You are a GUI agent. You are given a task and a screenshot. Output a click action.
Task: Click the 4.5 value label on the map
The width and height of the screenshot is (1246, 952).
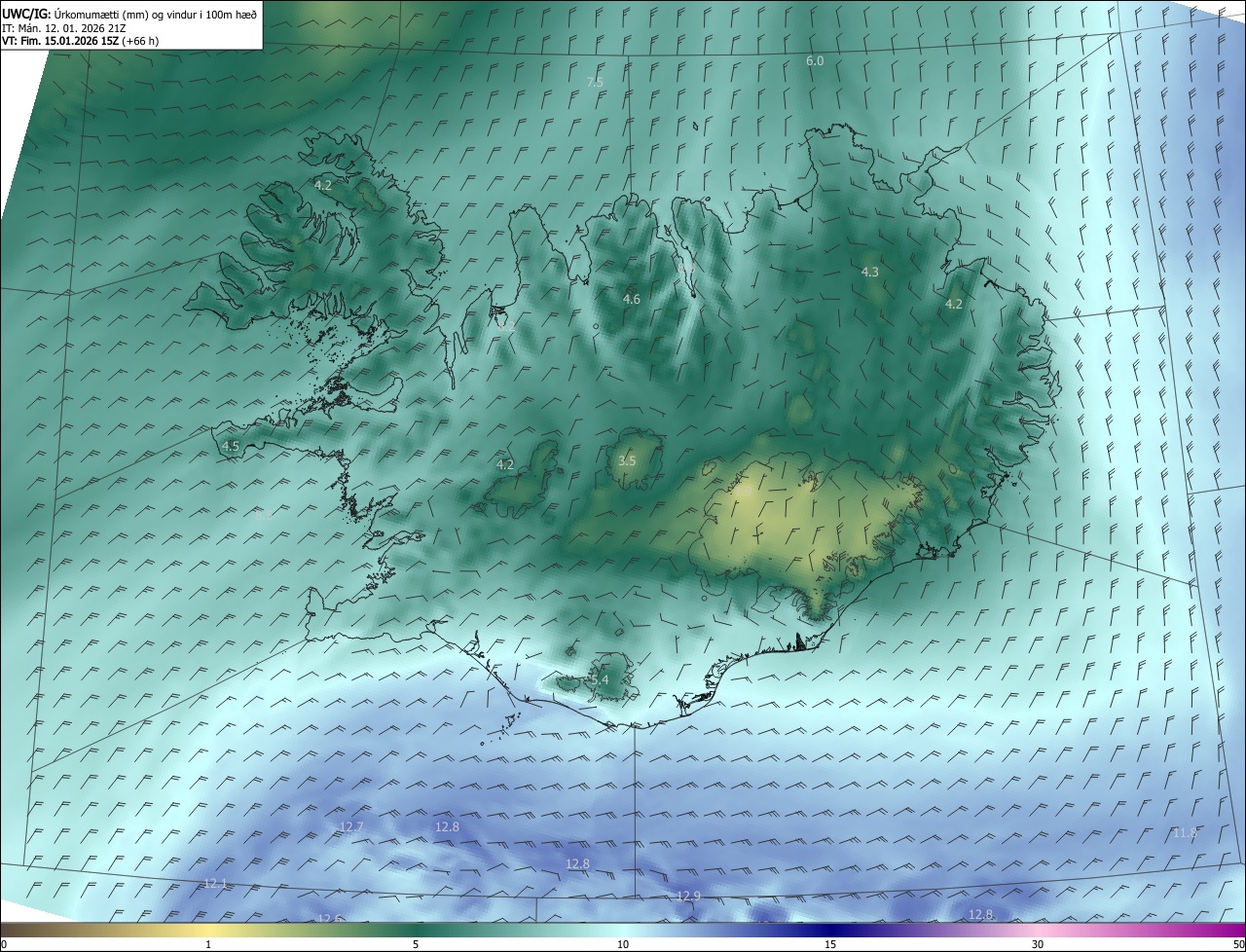231,446
